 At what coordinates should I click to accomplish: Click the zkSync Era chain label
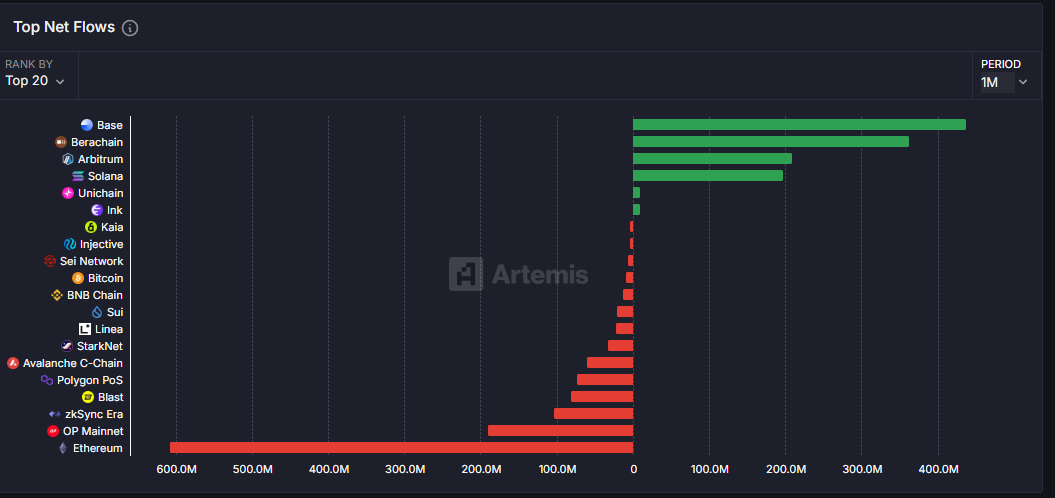(x=94, y=414)
